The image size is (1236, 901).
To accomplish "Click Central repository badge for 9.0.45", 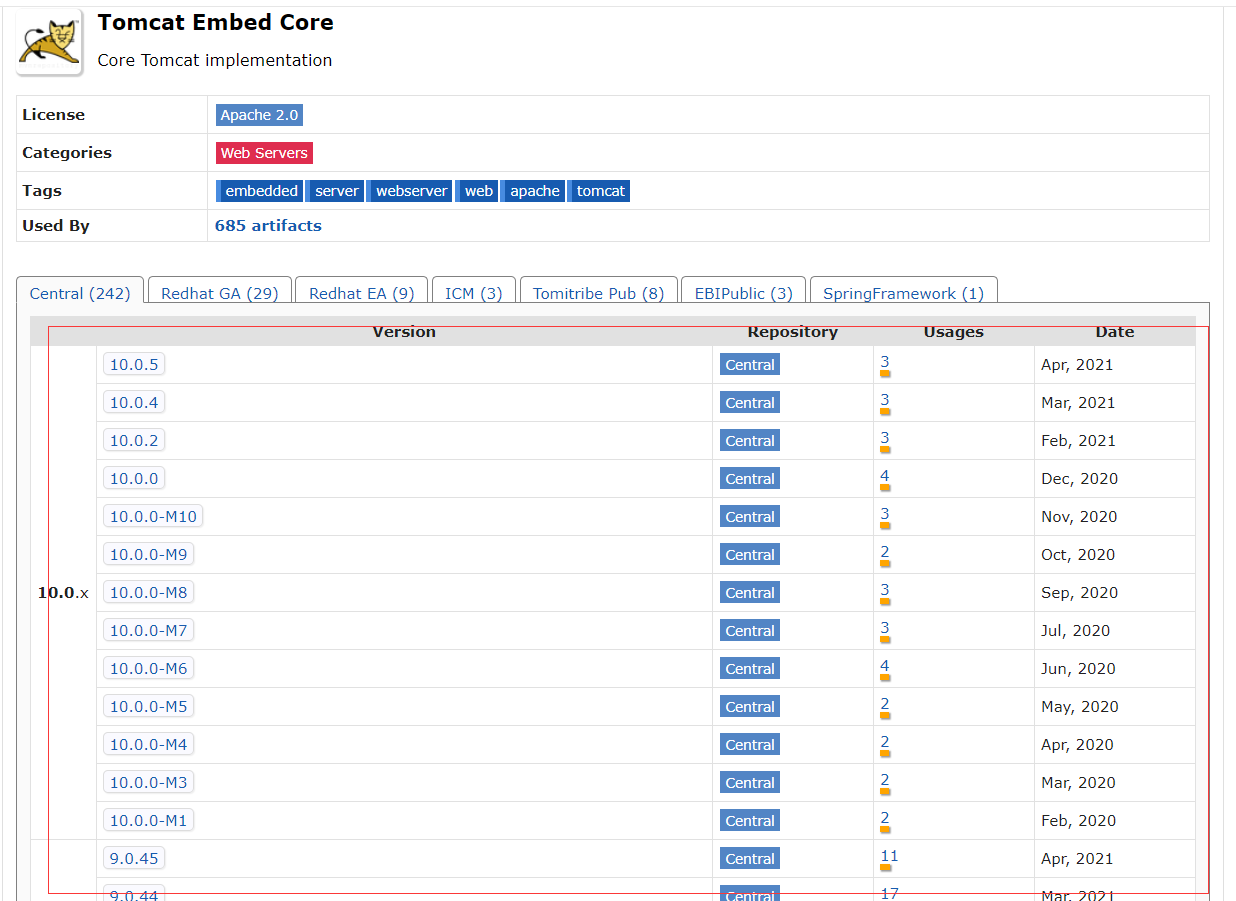I will [750, 859].
